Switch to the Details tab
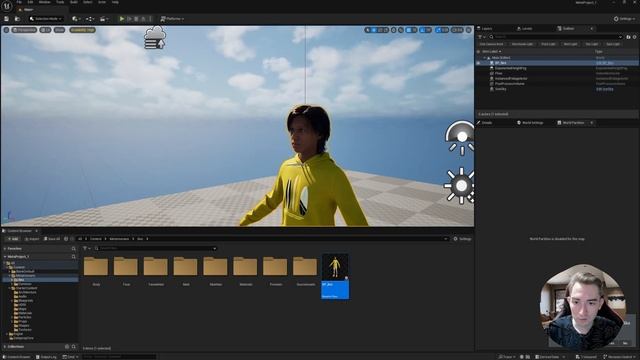Image resolution: width=640 pixels, height=360 pixels. click(485, 122)
